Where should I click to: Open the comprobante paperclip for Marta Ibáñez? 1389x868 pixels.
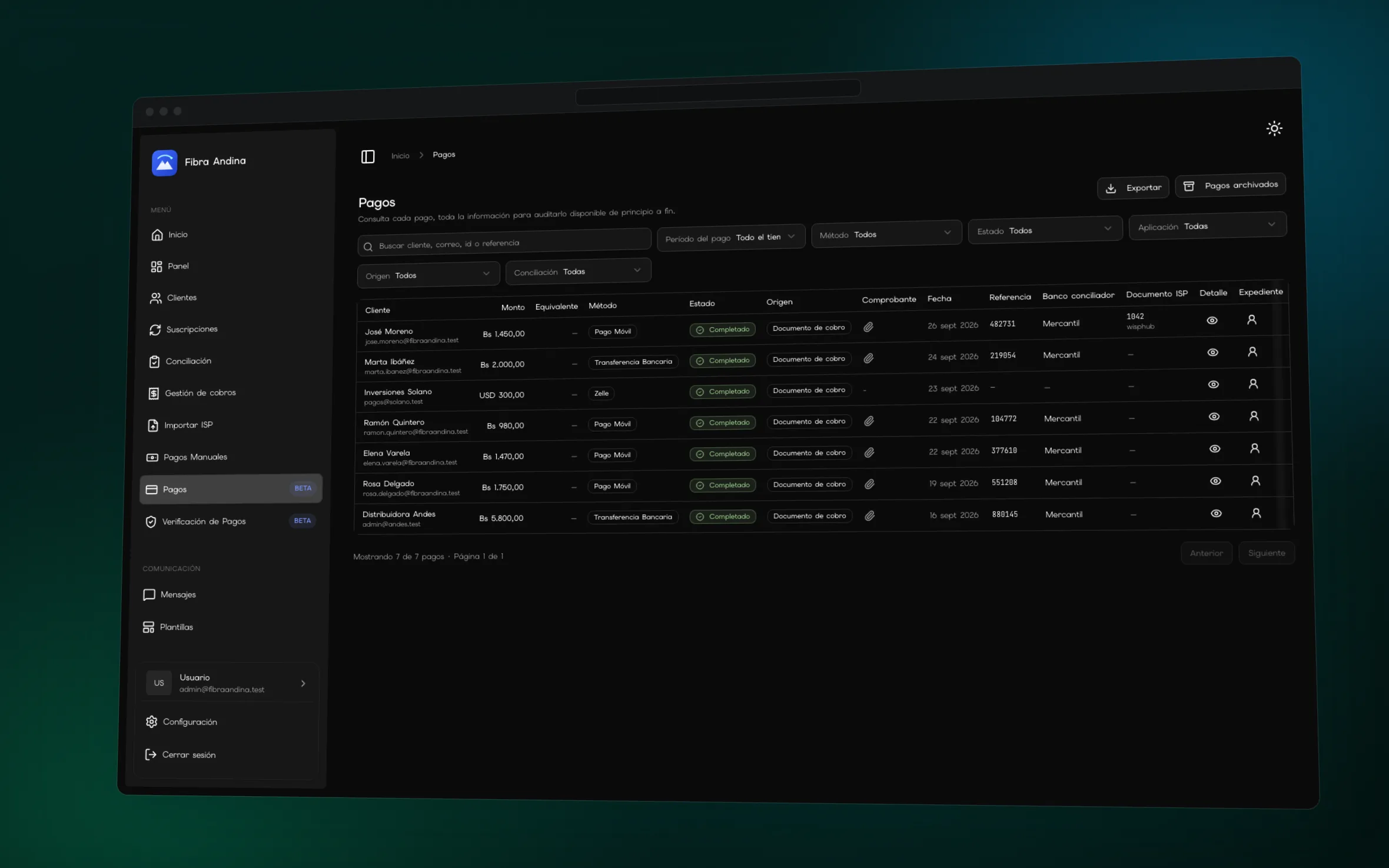(869, 358)
